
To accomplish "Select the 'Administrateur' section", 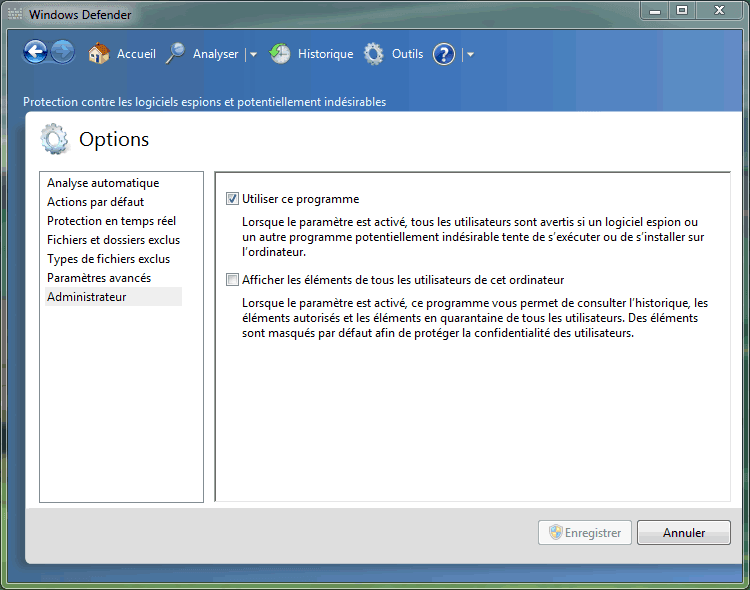I will click(x=113, y=297).
